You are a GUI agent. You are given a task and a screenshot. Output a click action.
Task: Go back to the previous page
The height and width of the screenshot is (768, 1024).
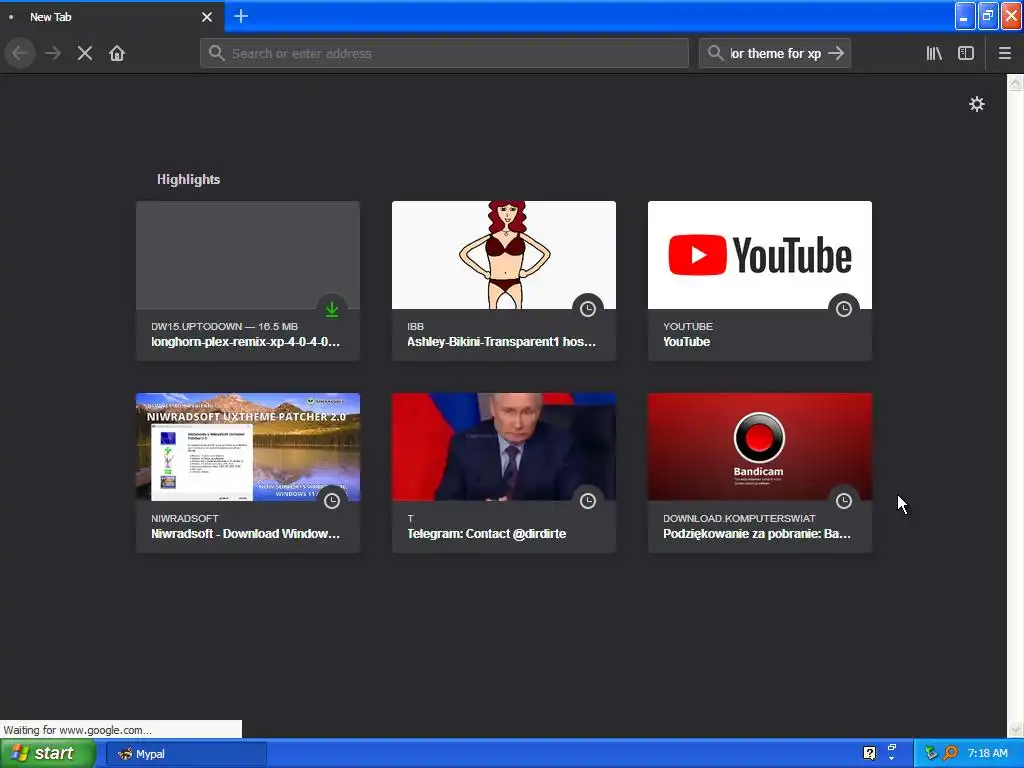[x=20, y=54]
